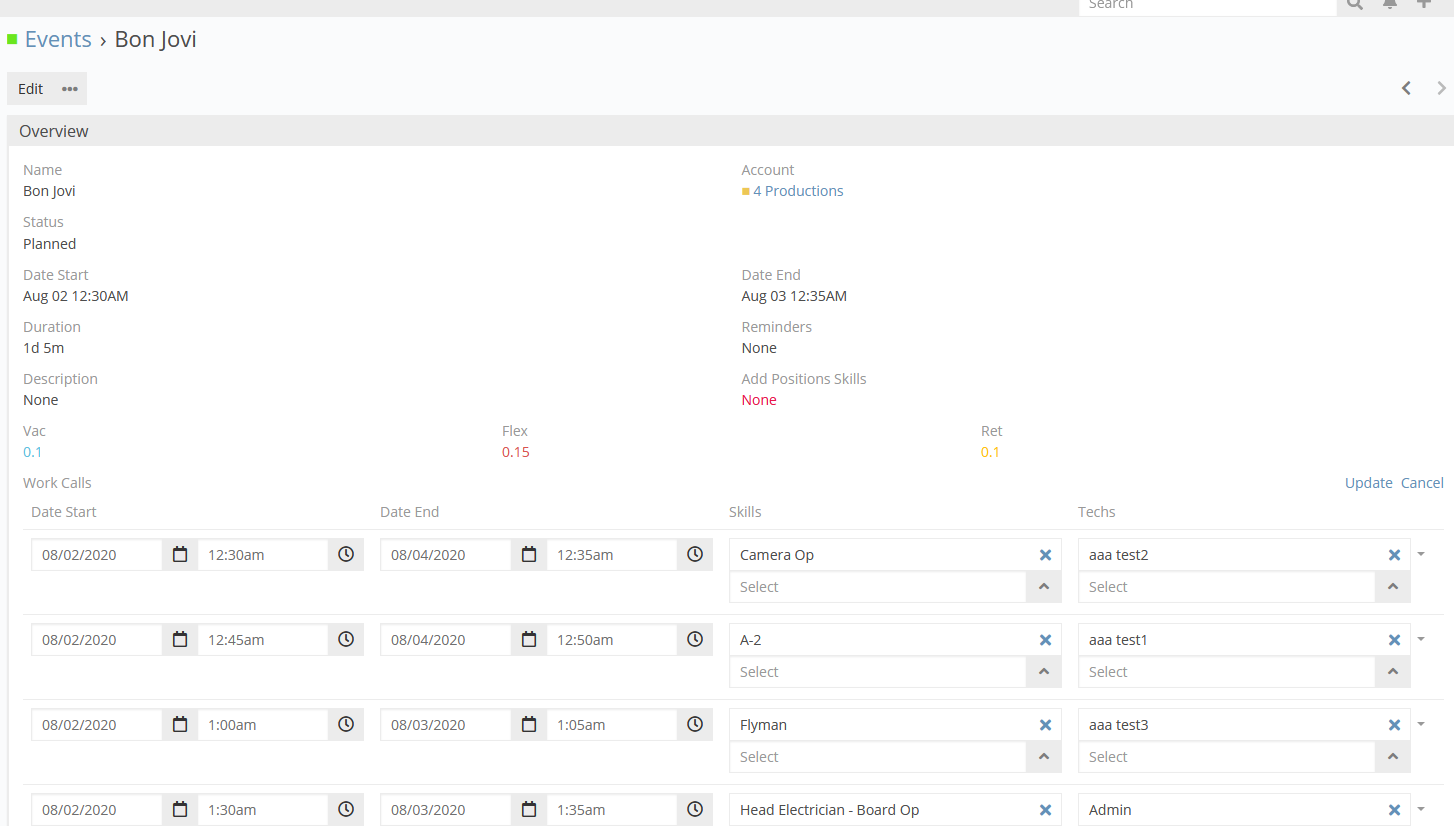Image resolution: width=1454 pixels, height=826 pixels.
Task: Go to previous event record
Action: coord(1406,88)
